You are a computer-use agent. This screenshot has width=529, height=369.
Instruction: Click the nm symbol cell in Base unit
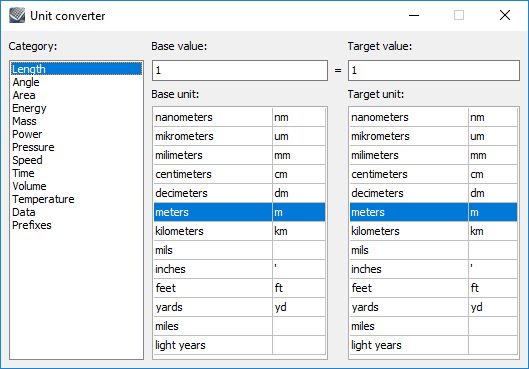[299, 117]
